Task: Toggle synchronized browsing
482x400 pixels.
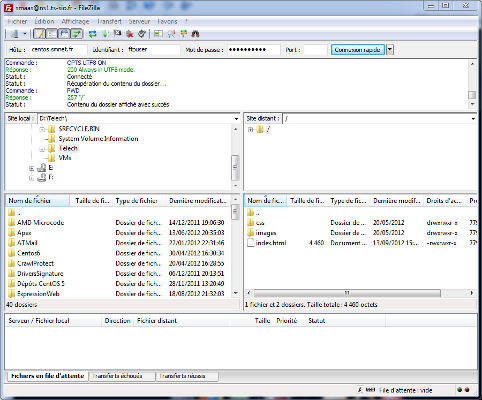Action: tap(183, 34)
